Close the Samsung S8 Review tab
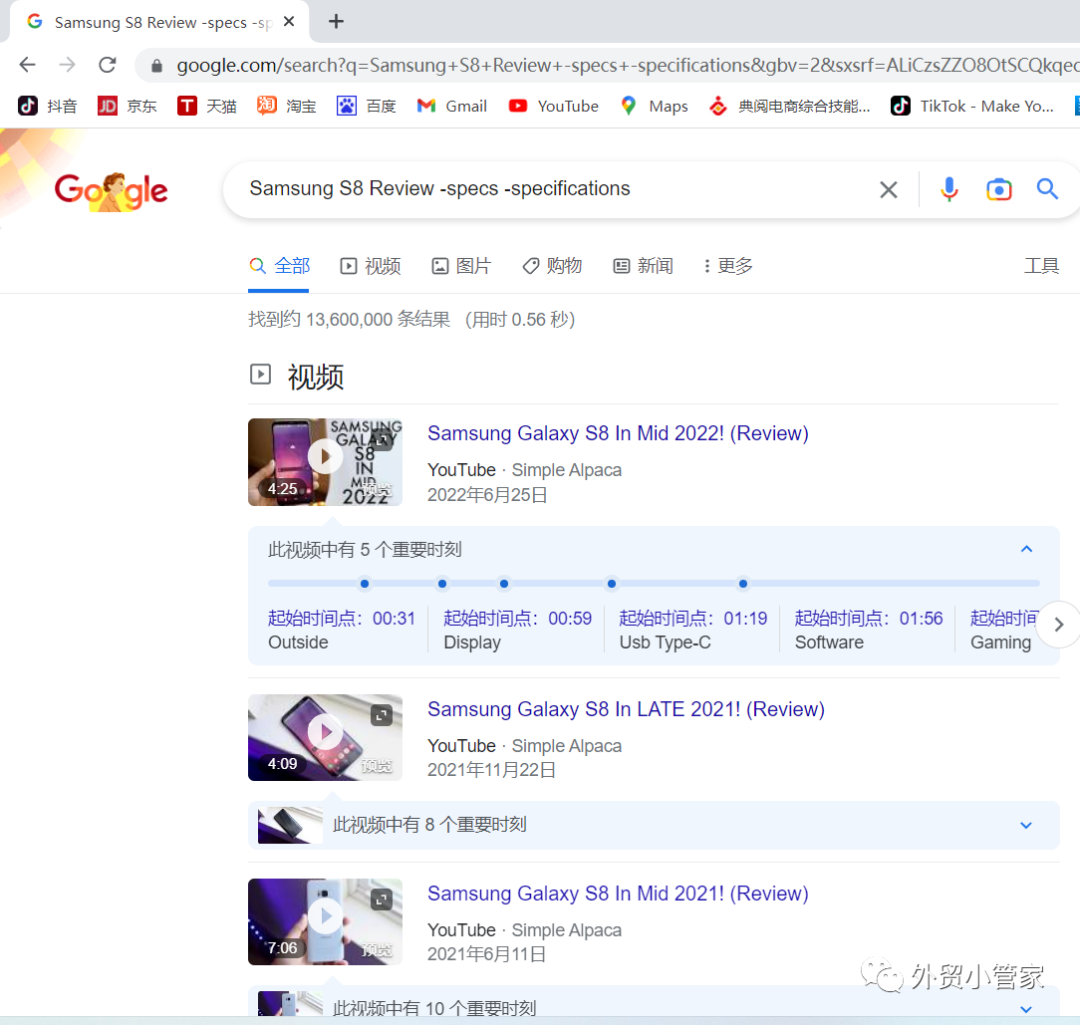 click(289, 21)
